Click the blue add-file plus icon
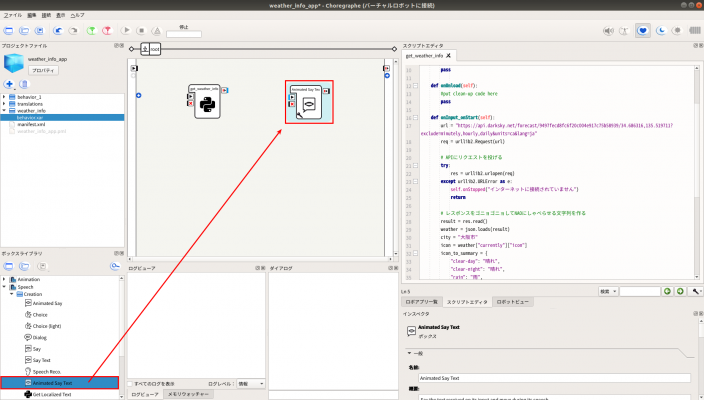The width and height of the screenshot is (704, 400). coord(9,84)
